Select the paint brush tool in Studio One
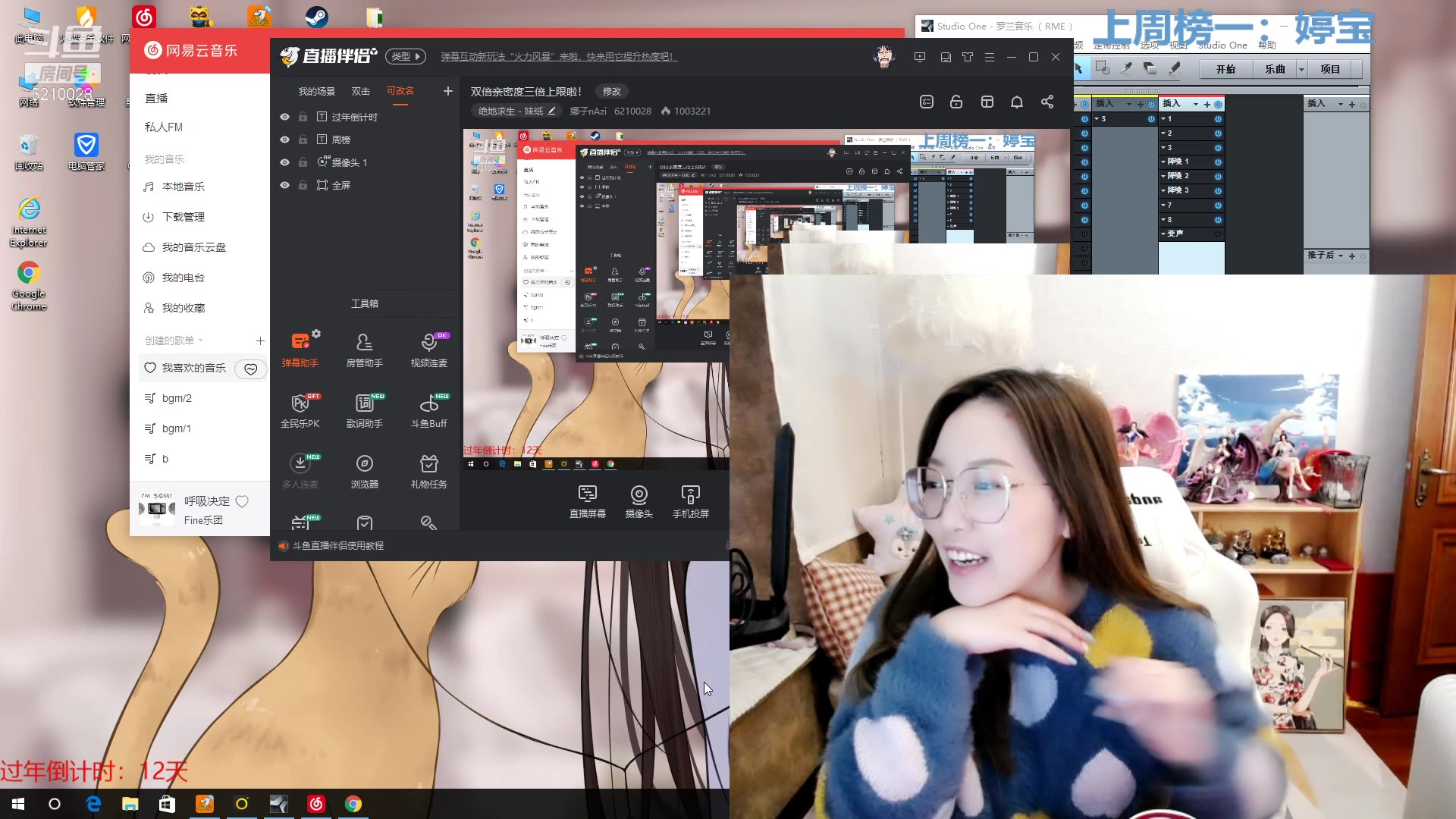This screenshot has width=1456, height=819. click(1175, 68)
